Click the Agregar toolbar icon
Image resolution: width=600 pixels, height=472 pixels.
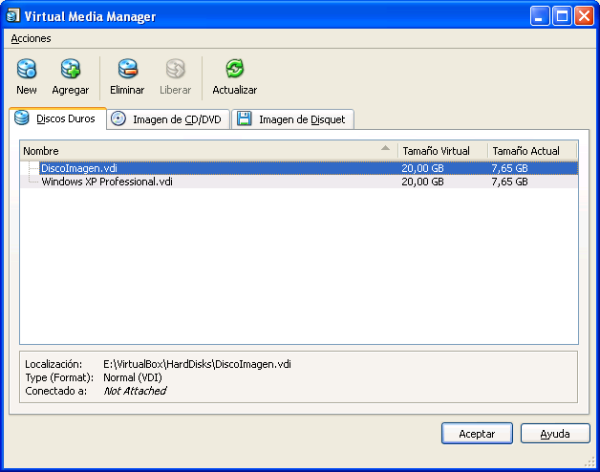pos(70,69)
